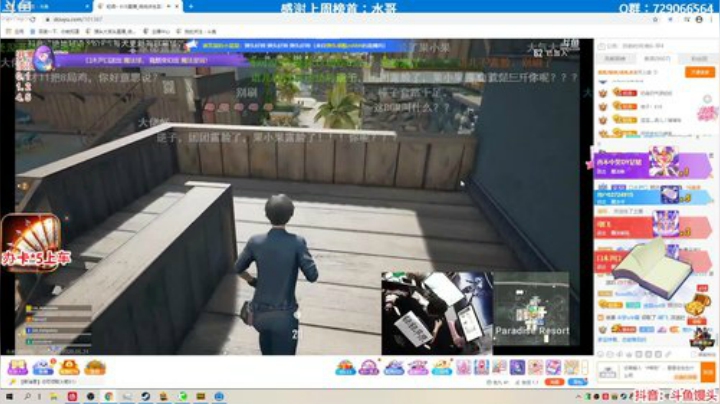Click the purple egg mascot icon on video

43,60
